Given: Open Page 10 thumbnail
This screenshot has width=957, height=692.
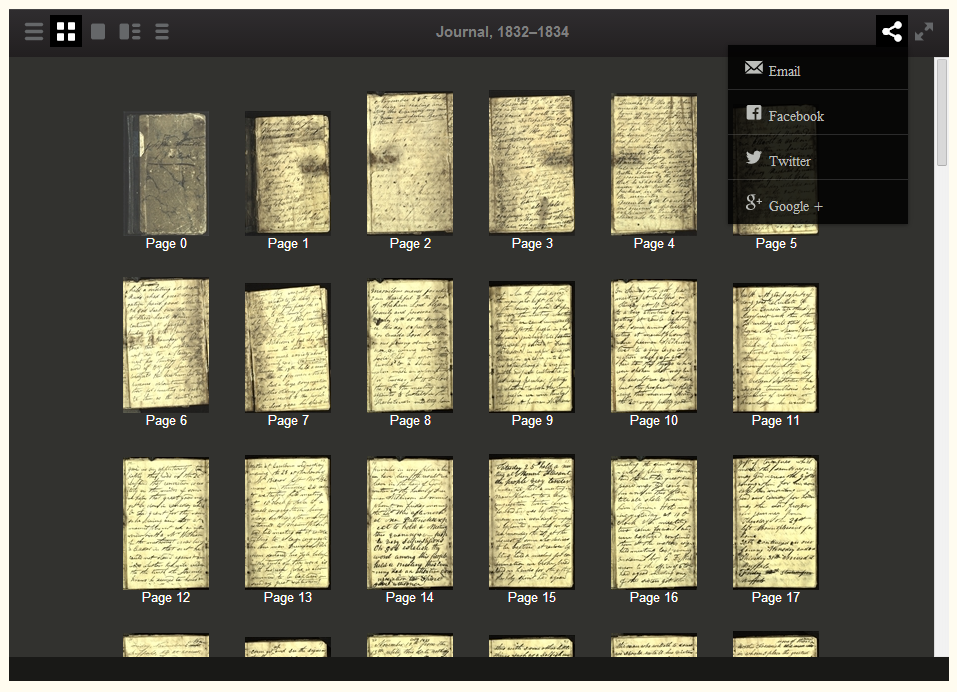Looking at the screenshot, I should 654,346.
